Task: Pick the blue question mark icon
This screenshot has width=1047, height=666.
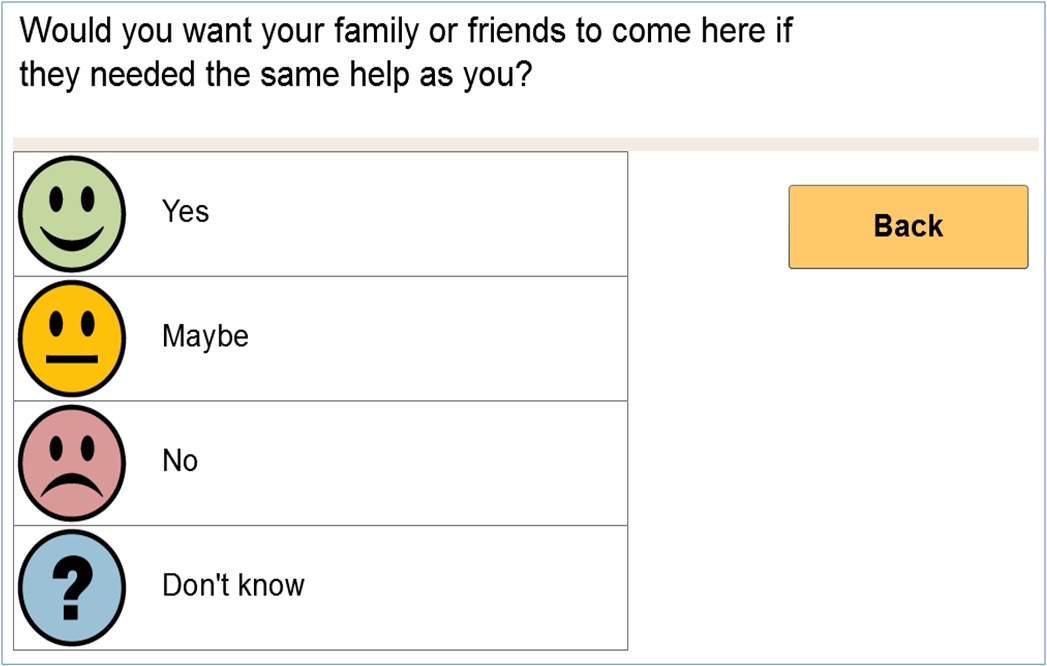Action: click(71, 588)
